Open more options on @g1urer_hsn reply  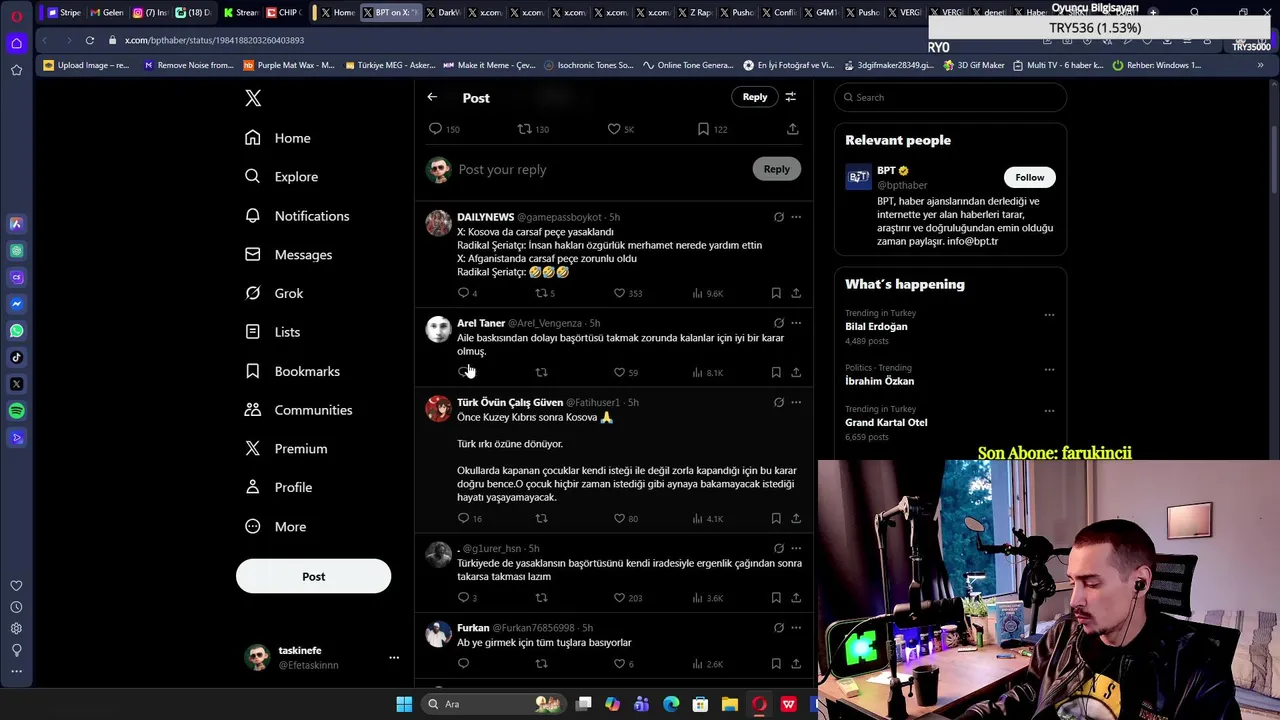(796, 548)
